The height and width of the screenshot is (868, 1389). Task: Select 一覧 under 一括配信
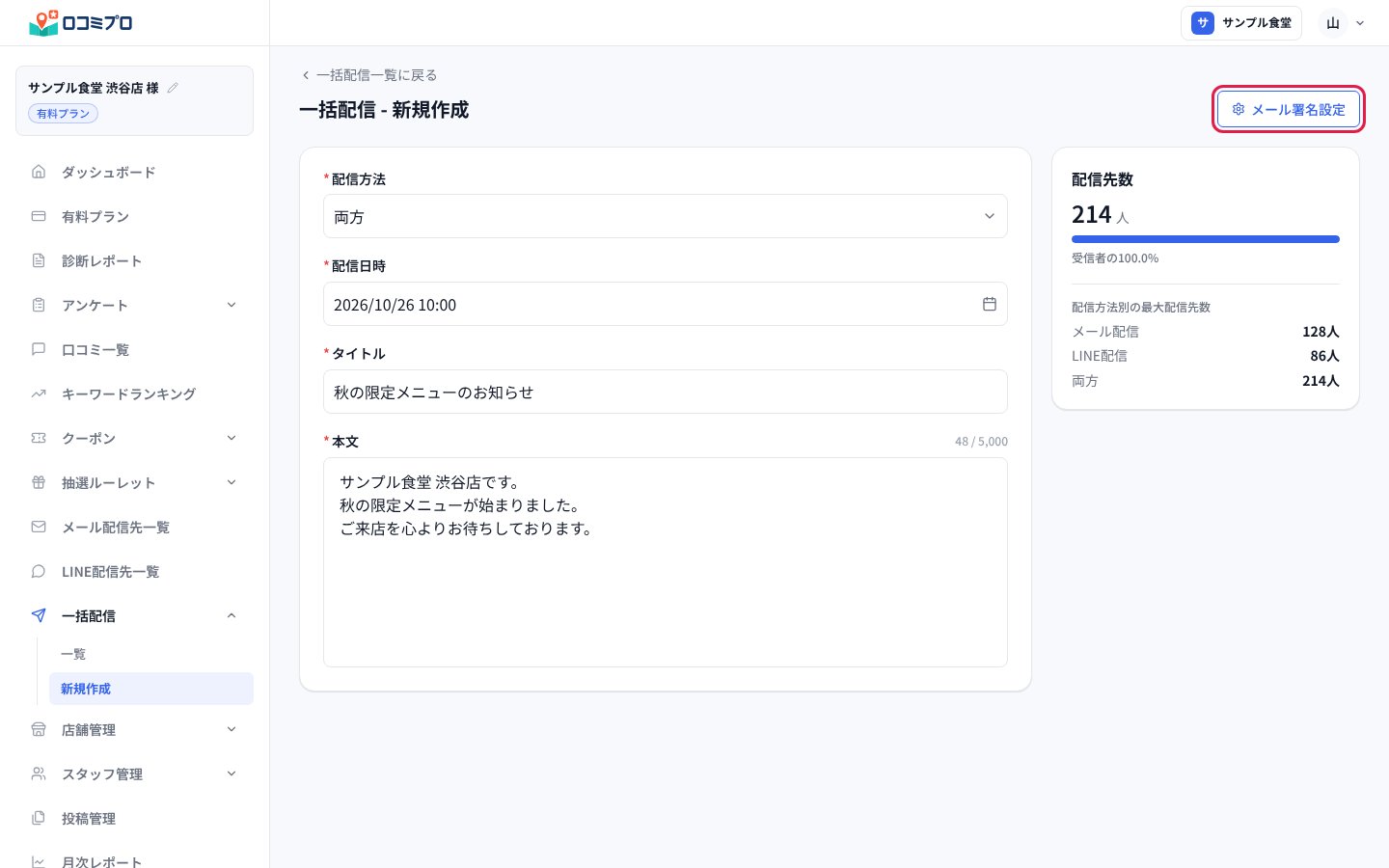tap(151, 654)
